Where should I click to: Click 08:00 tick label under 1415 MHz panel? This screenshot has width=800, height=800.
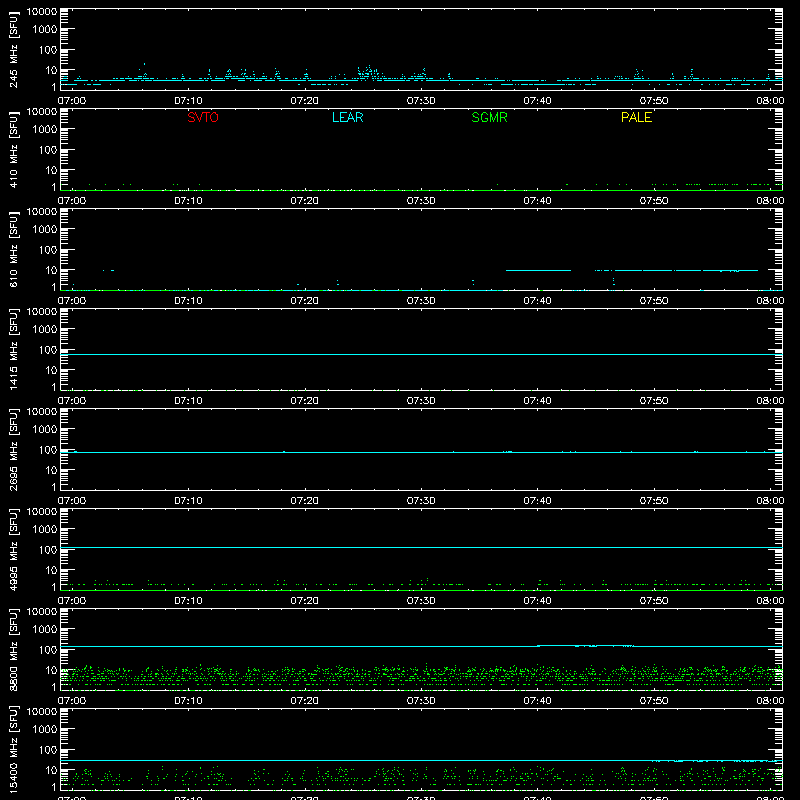[x=770, y=401]
